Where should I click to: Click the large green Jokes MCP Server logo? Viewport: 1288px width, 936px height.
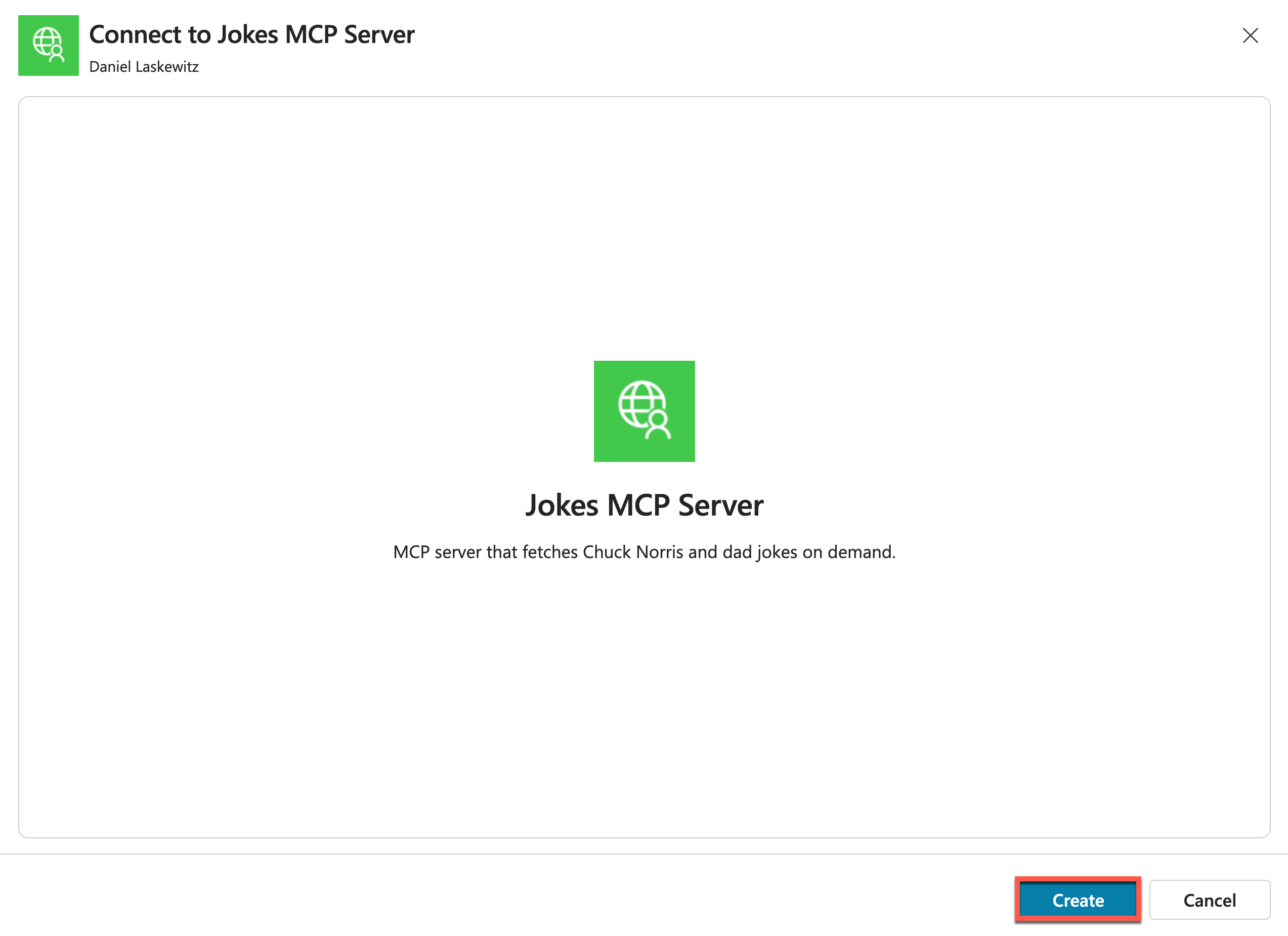[x=644, y=411]
